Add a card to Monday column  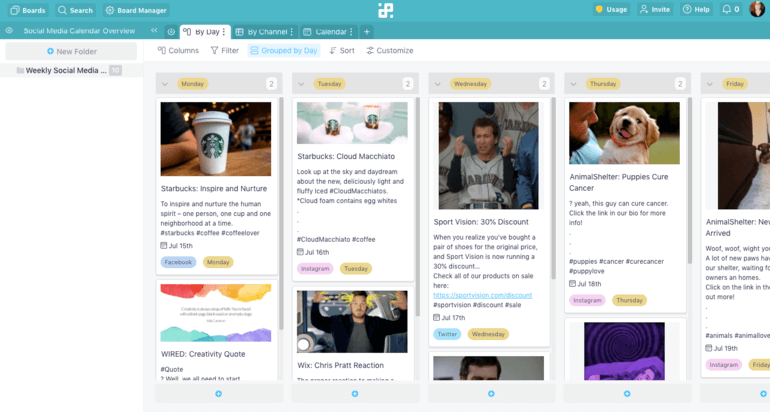pyautogui.click(x=219, y=394)
